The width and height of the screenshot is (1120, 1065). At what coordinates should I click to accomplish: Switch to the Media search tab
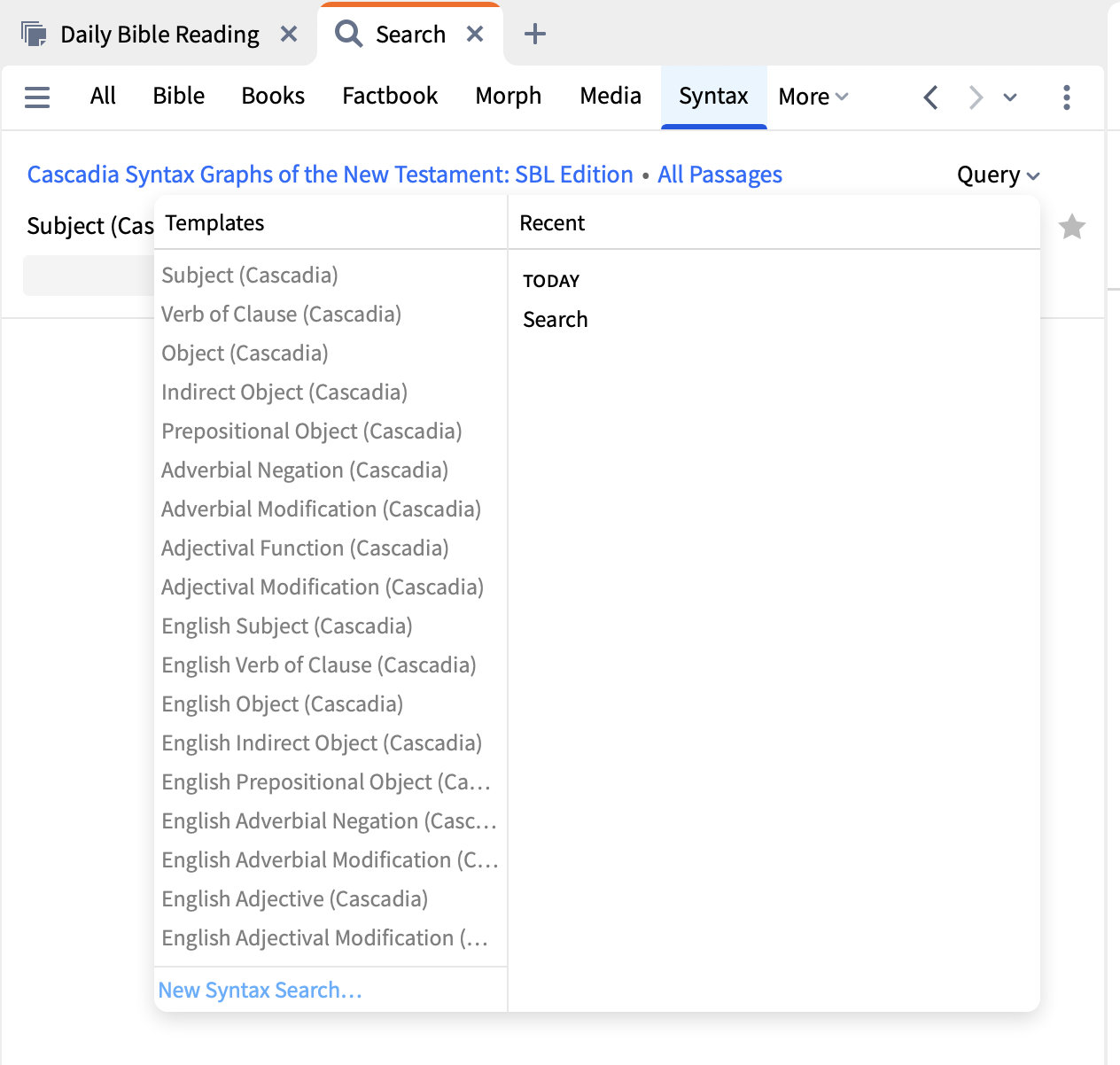point(611,96)
